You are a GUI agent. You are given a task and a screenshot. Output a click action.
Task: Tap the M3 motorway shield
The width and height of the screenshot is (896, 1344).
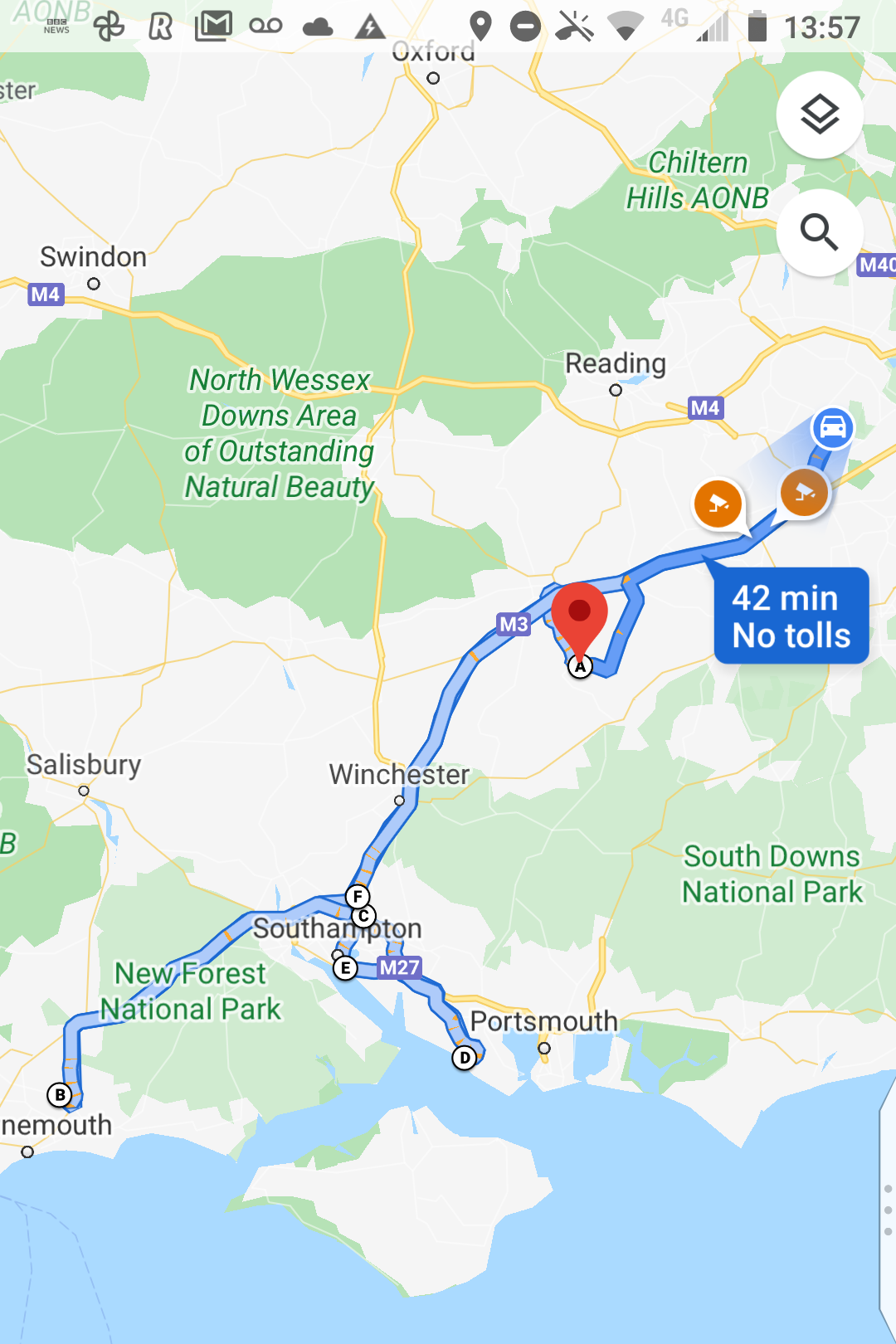click(514, 624)
